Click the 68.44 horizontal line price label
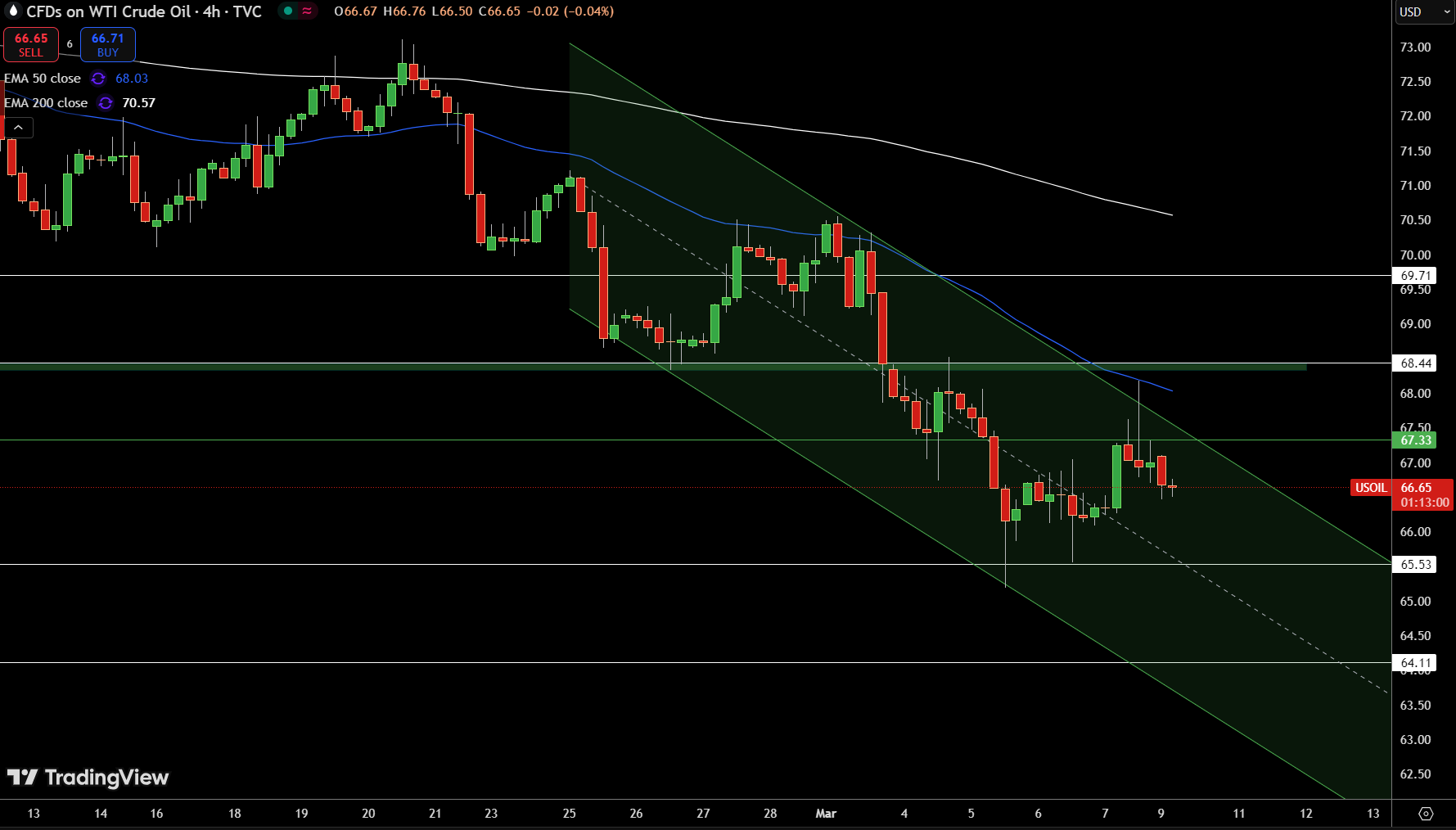Screen dimensions: 1456x830 click(x=1415, y=363)
